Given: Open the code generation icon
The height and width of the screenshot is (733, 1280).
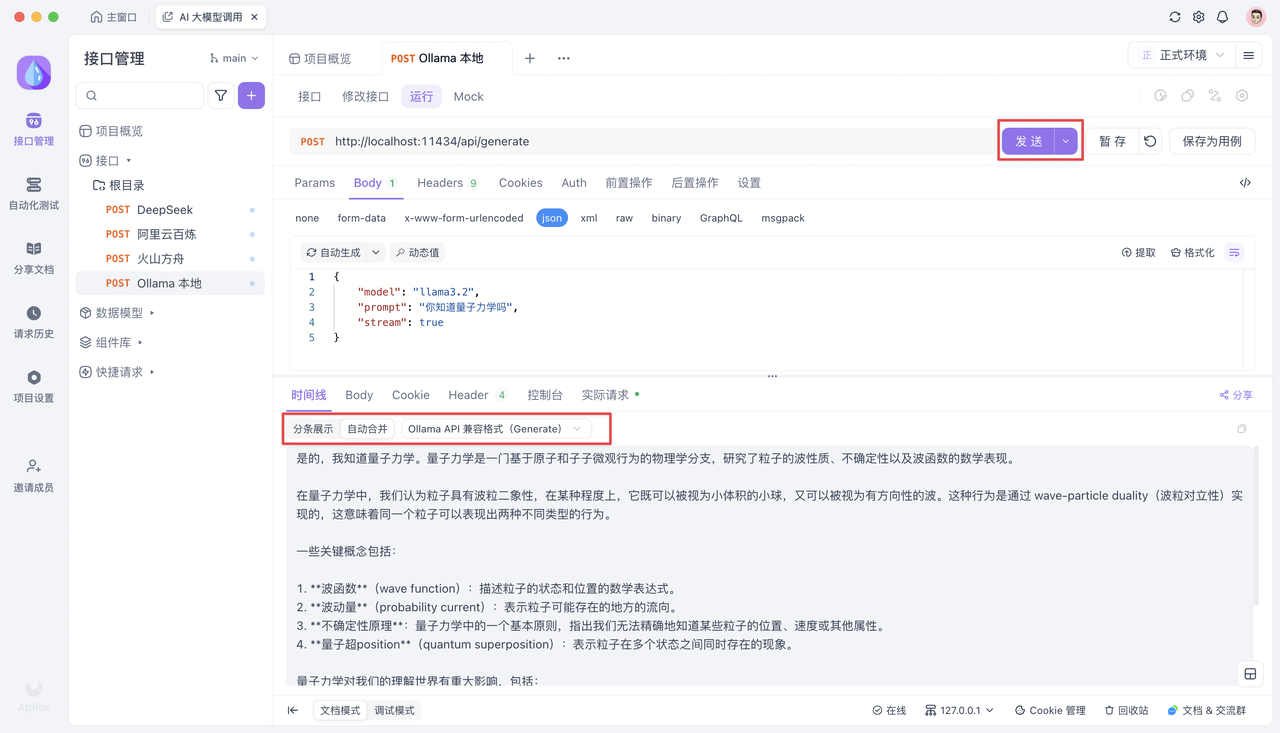Looking at the screenshot, I should click(1245, 183).
